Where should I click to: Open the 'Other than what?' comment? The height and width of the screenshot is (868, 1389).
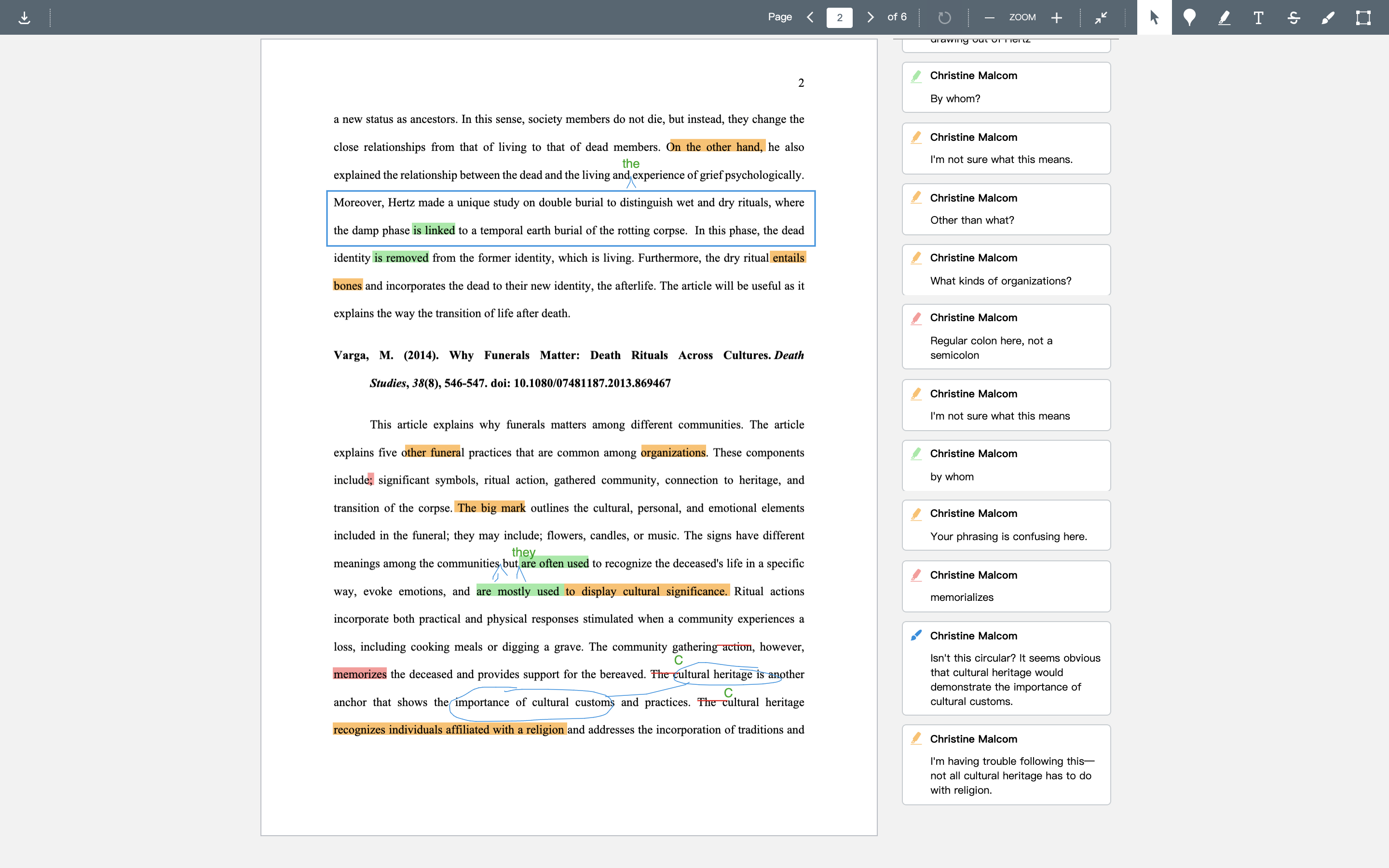pyautogui.click(x=1006, y=209)
